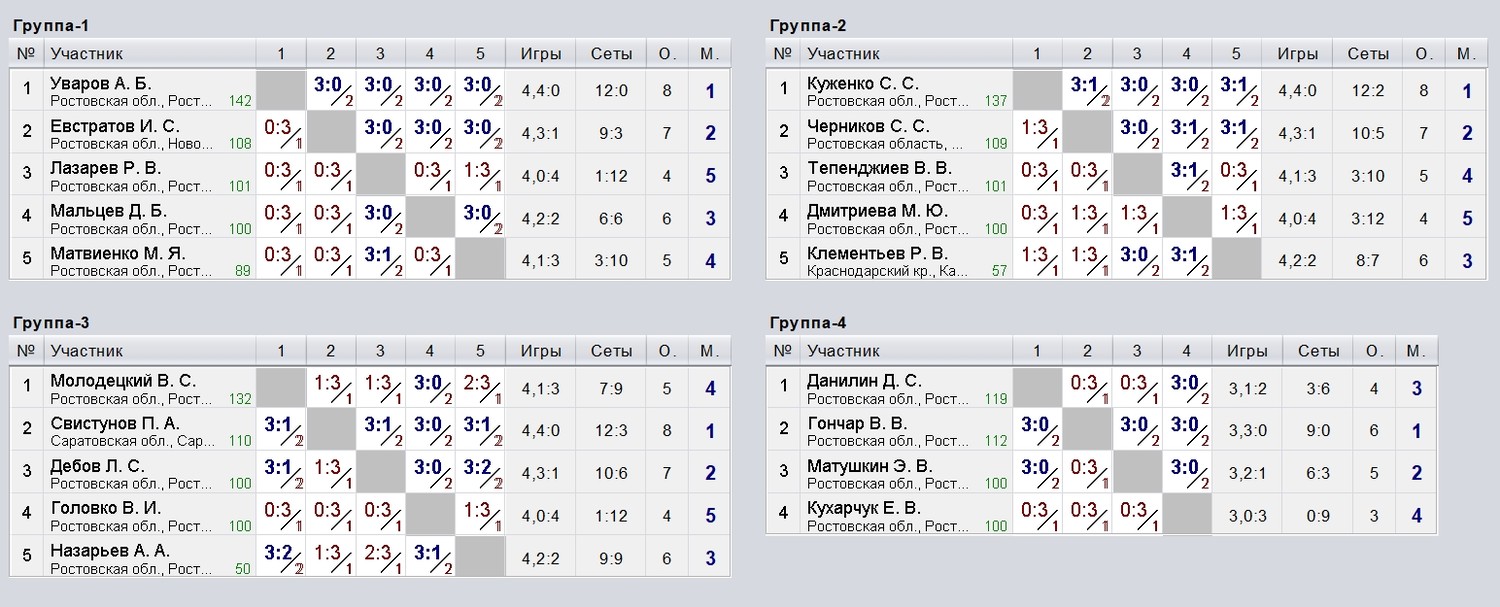The height and width of the screenshot is (607, 1500).
Task: Click rating 57 beside Клементьев Р. В.
Action: pos(999,271)
